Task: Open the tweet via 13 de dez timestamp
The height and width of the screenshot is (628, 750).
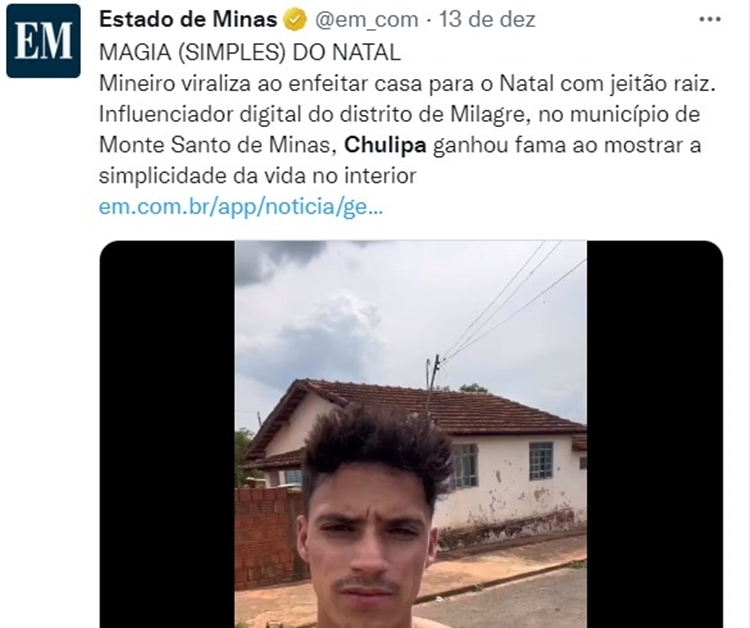Action: (487, 20)
